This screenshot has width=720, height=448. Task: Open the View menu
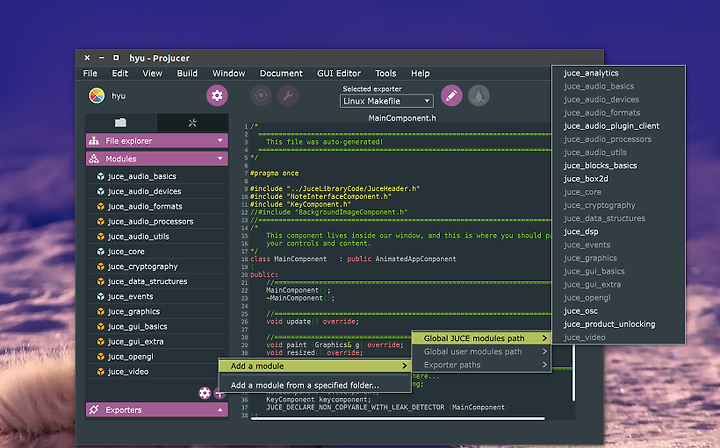152,73
